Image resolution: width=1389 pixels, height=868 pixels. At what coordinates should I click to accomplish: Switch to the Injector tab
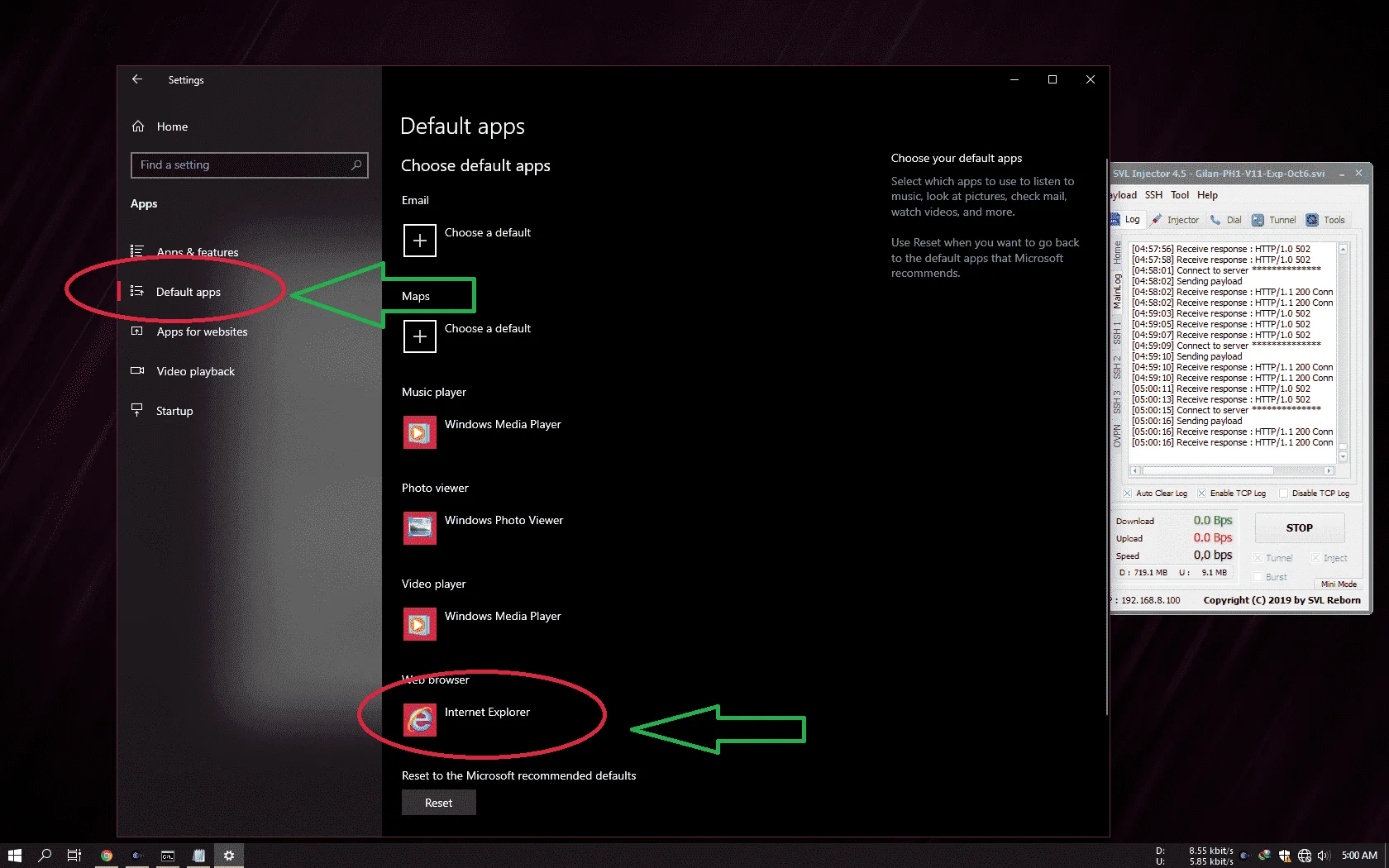(x=1175, y=220)
